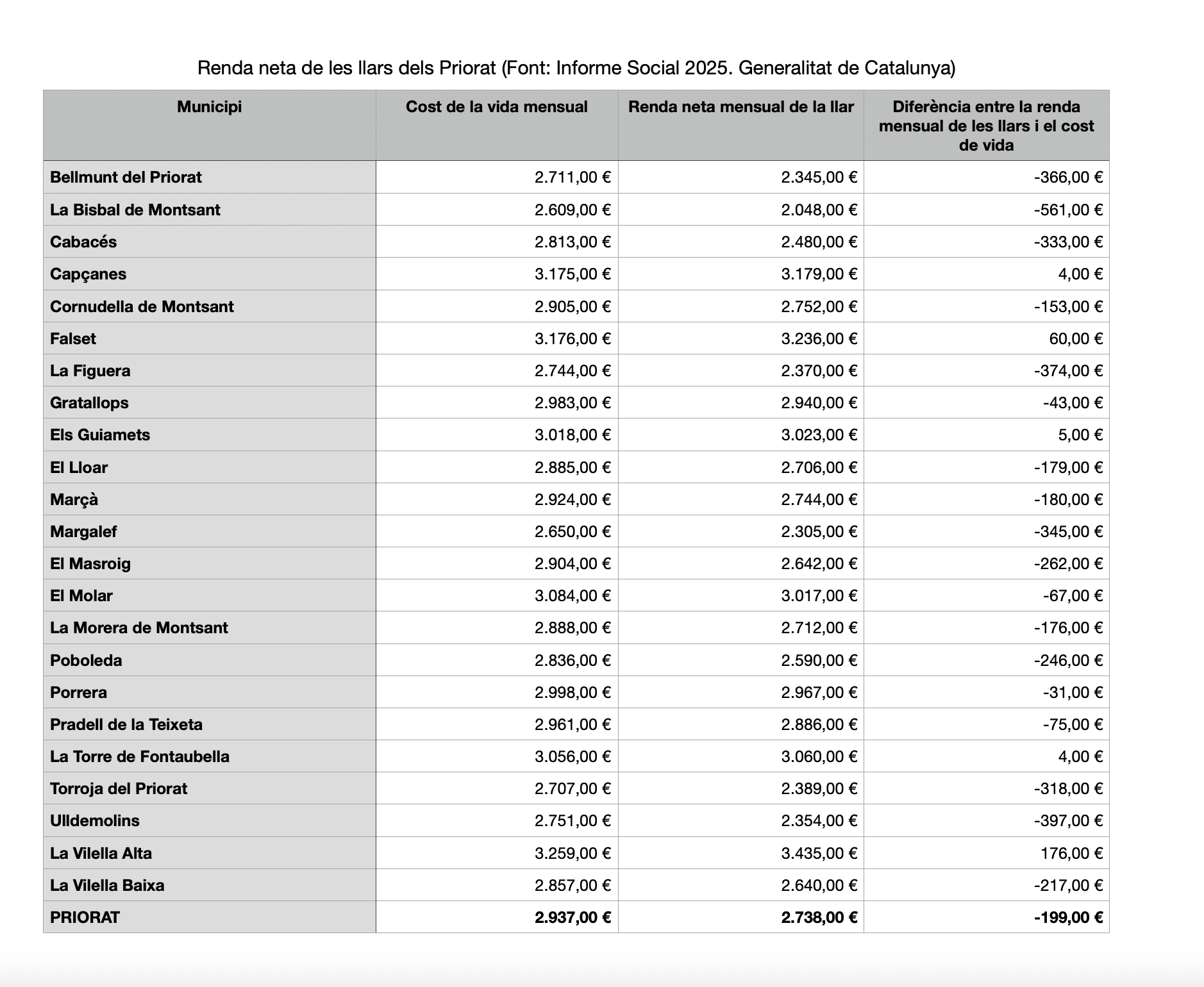The height and width of the screenshot is (987, 1204).
Task: Select the PRIORAT average cost 2.937,00 €
Action: [x=572, y=917]
